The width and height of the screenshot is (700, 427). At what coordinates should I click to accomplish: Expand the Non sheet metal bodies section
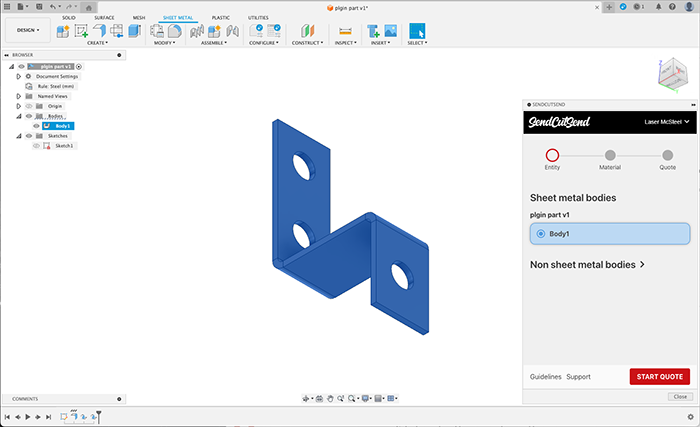(587, 265)
